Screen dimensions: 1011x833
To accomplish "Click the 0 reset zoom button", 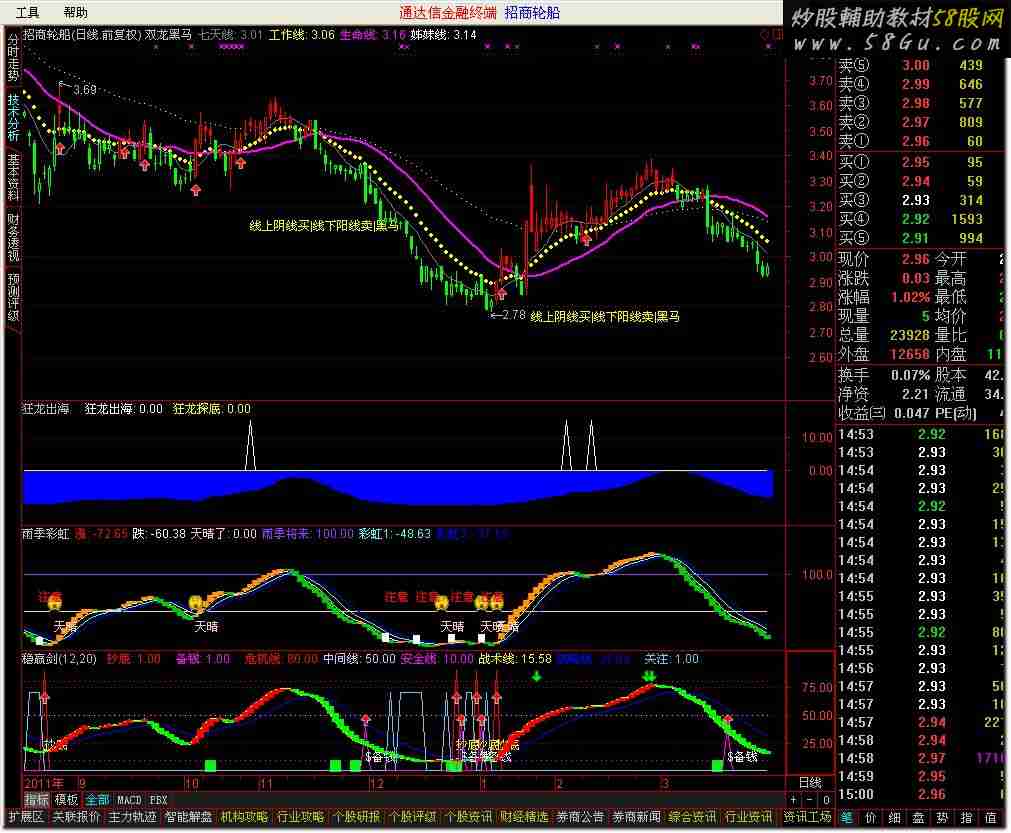I will click(826, 799).
